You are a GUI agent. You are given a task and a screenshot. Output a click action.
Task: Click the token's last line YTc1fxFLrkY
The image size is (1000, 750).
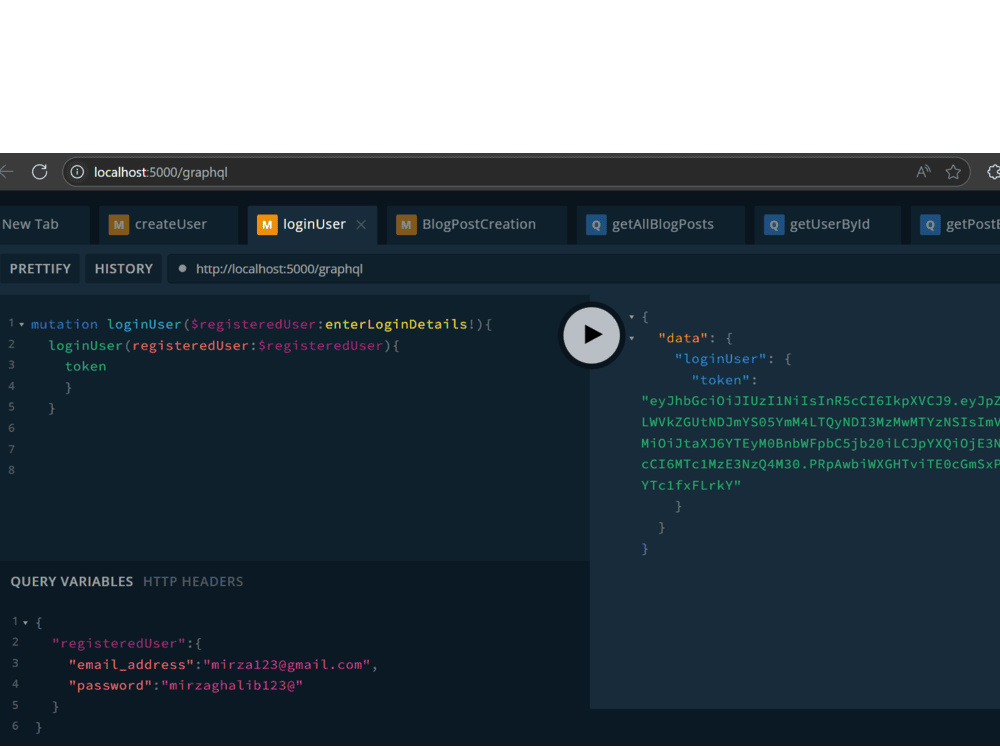pyautogui.click(x=691, y=485)
